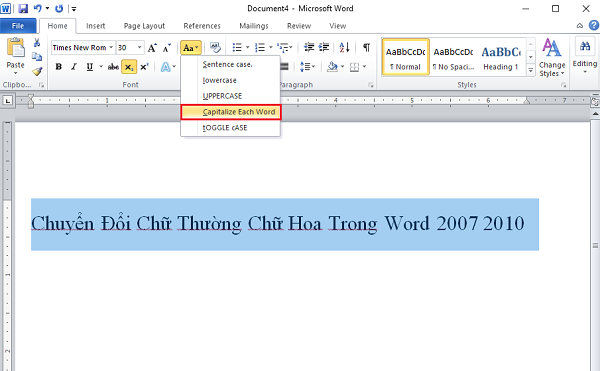
Task: Click inside the highlighted document text
Action: pos(285,225)
